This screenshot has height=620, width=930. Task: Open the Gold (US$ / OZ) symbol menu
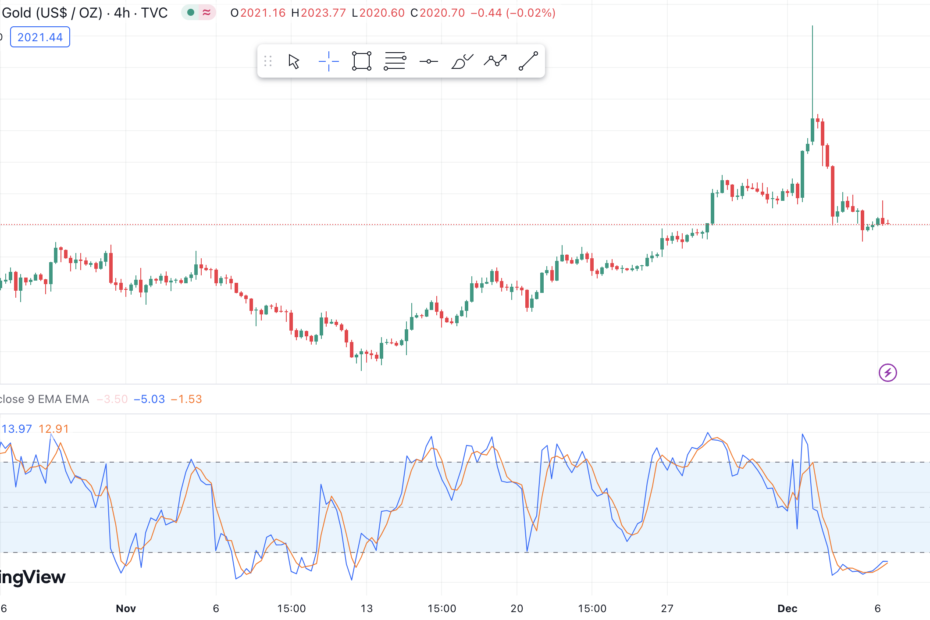coord(50,14)
